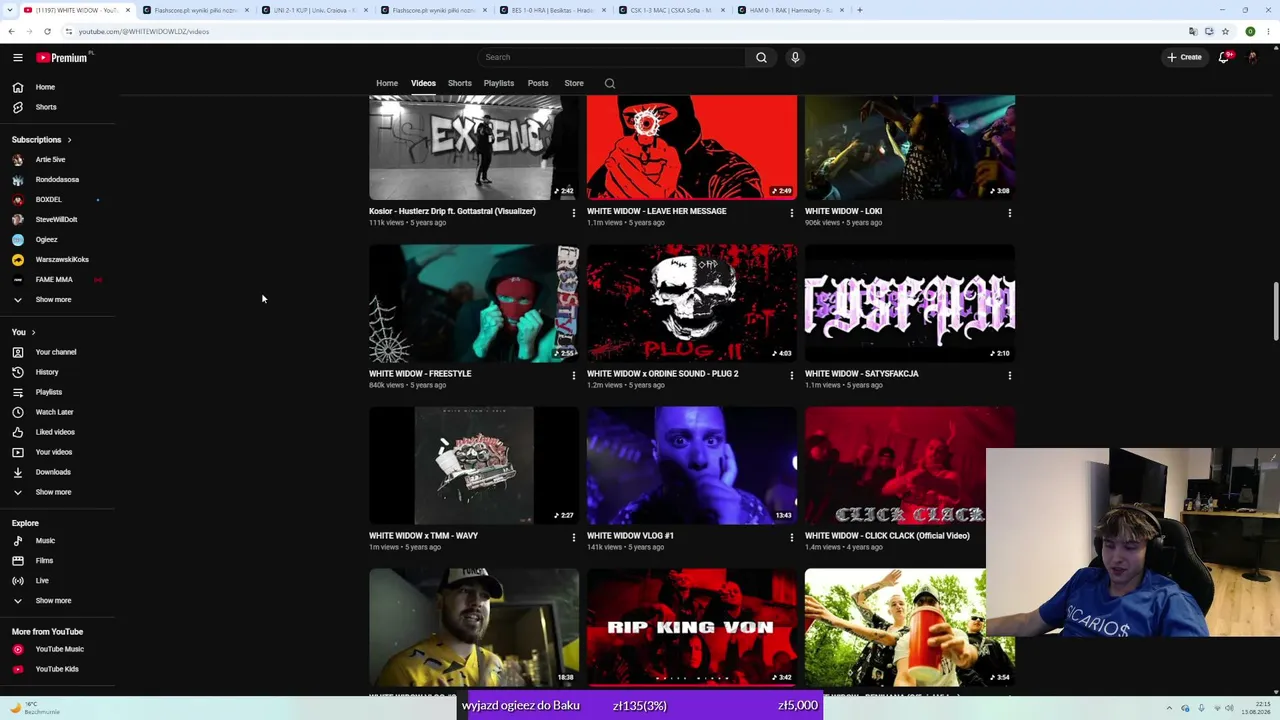Open YouTube Music from More from YouTube
1280x720 pixels.
tap(59, 649)
